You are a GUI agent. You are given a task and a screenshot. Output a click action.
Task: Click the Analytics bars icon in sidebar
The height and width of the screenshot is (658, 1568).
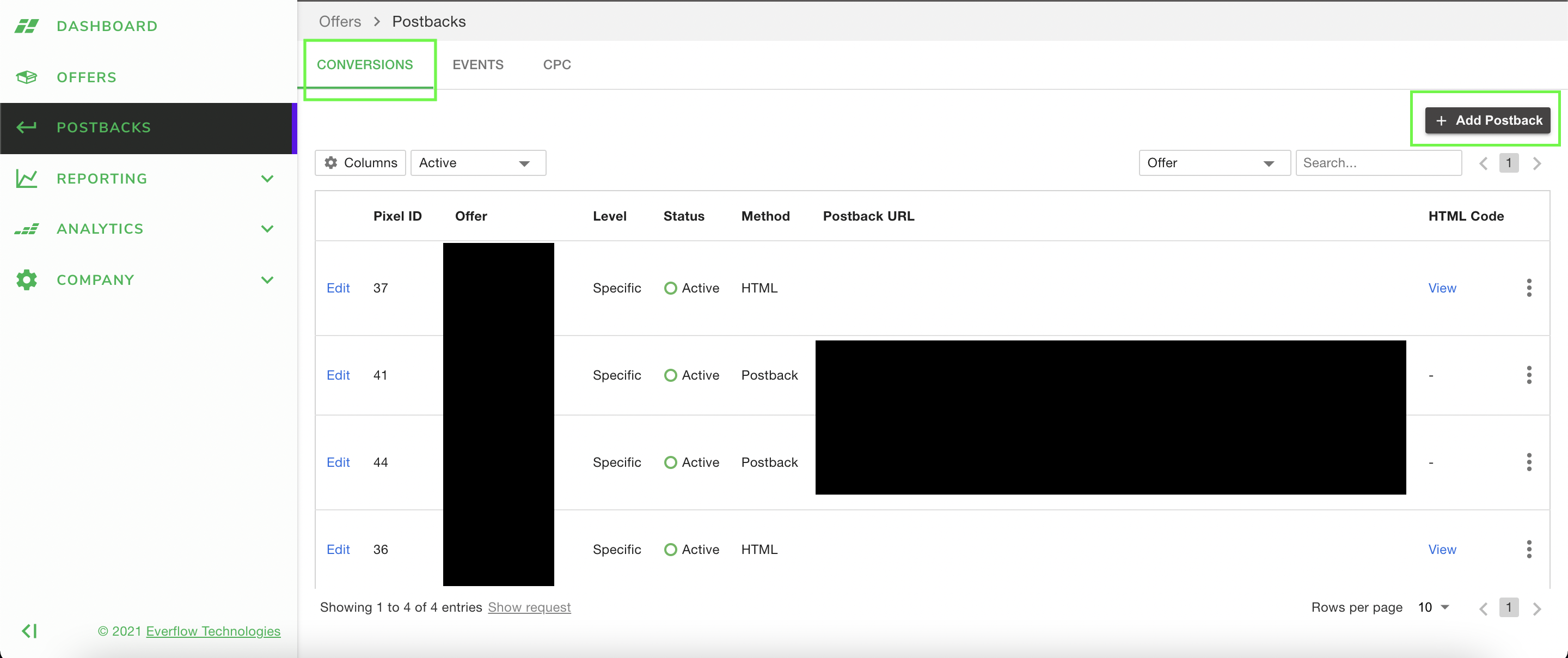26,229
